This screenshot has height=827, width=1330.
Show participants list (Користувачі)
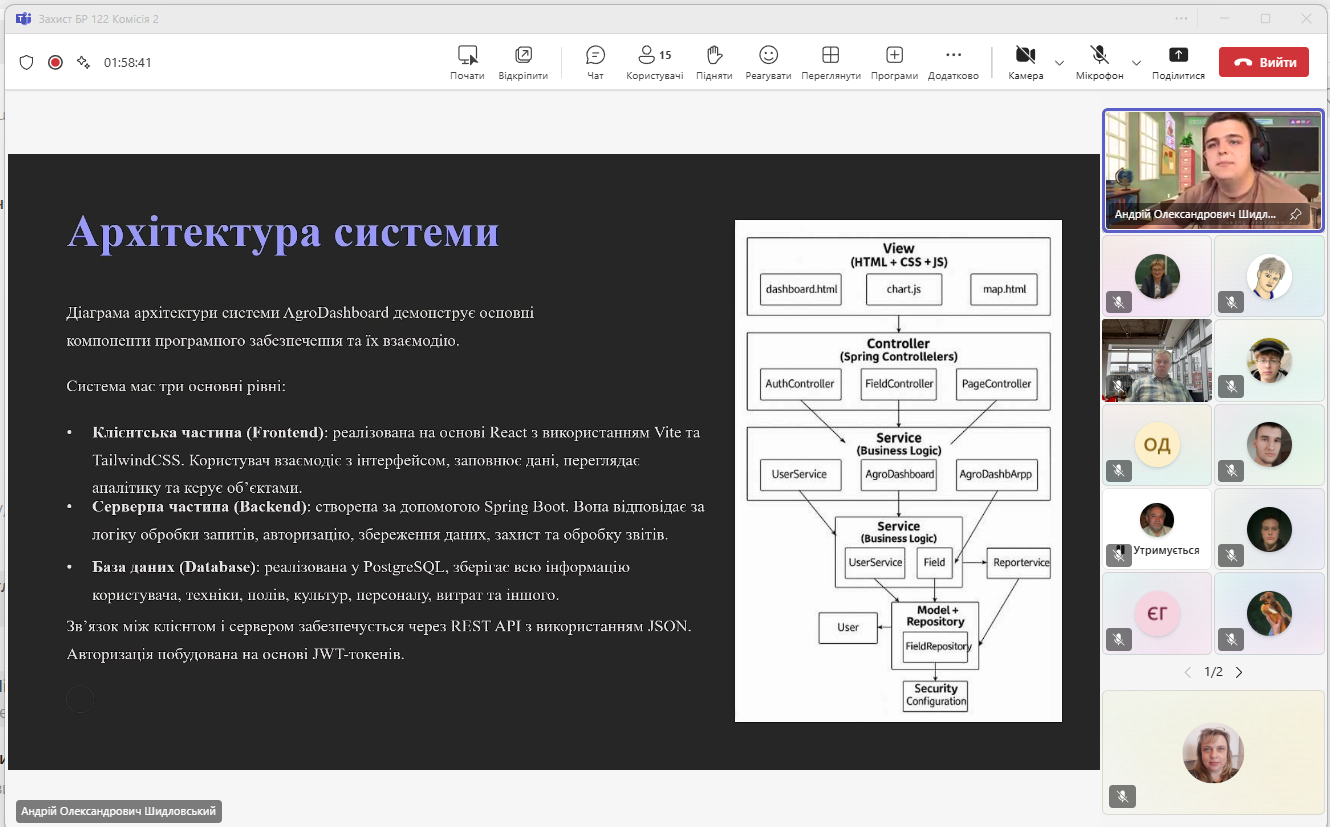[x=655, y=62]
